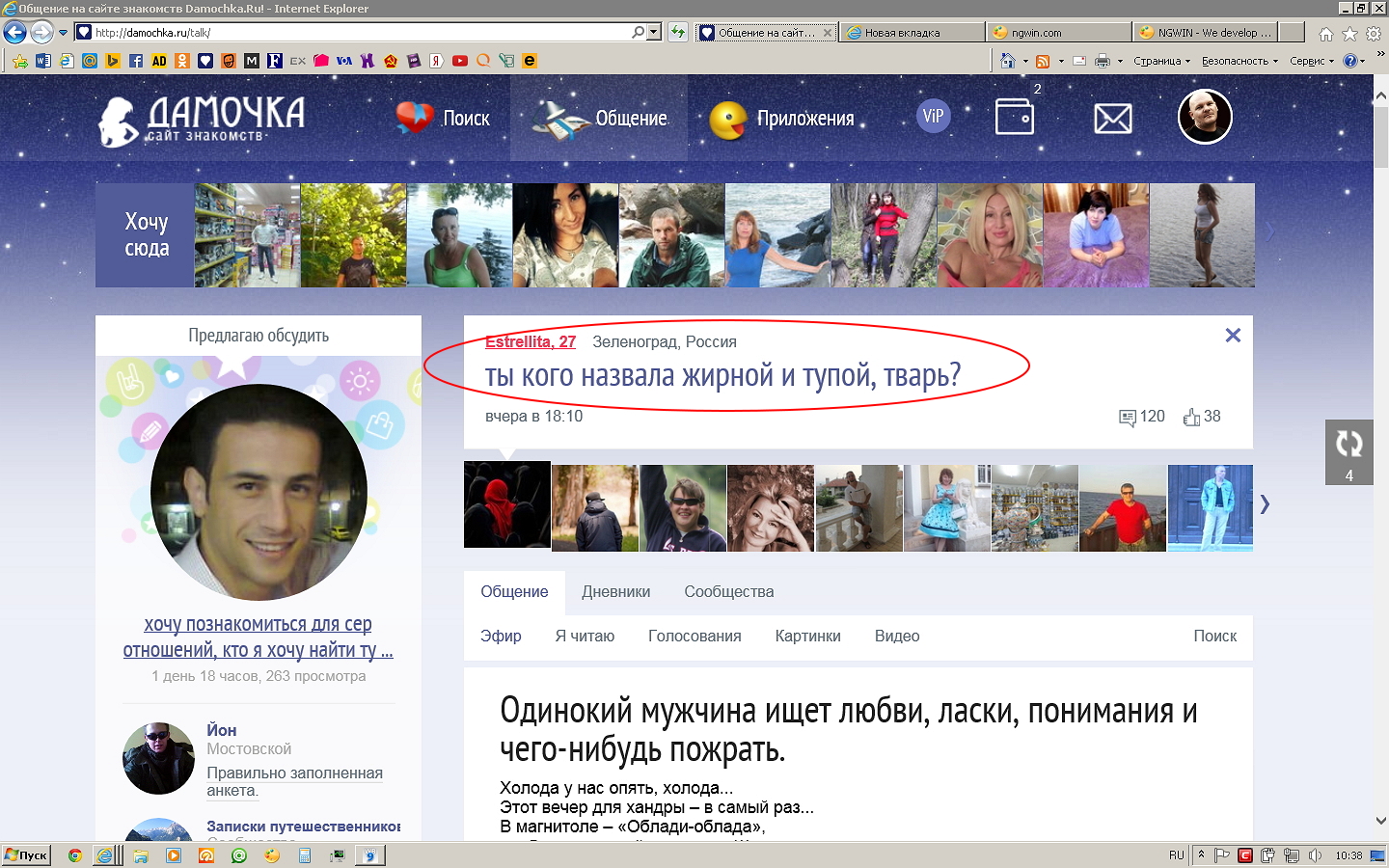Open the browser Home icon at top right
The image size is (1389, 868).
(1326, 34)
